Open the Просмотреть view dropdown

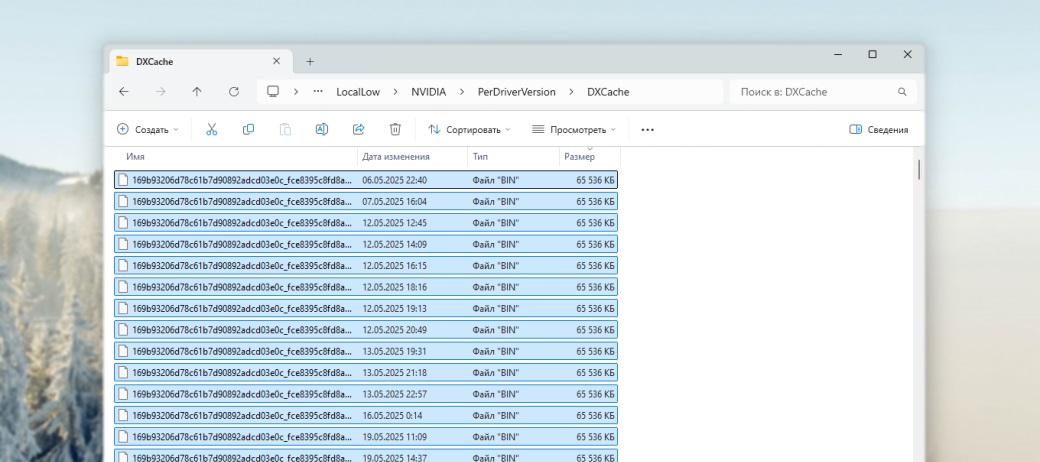574,130
